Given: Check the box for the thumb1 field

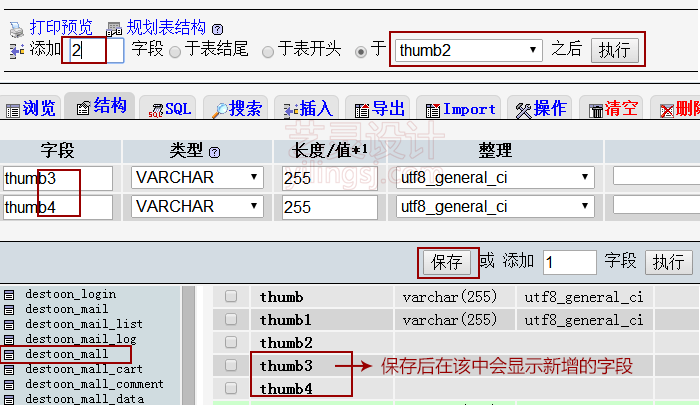Looking at the screenshot, I should (231, 319).
